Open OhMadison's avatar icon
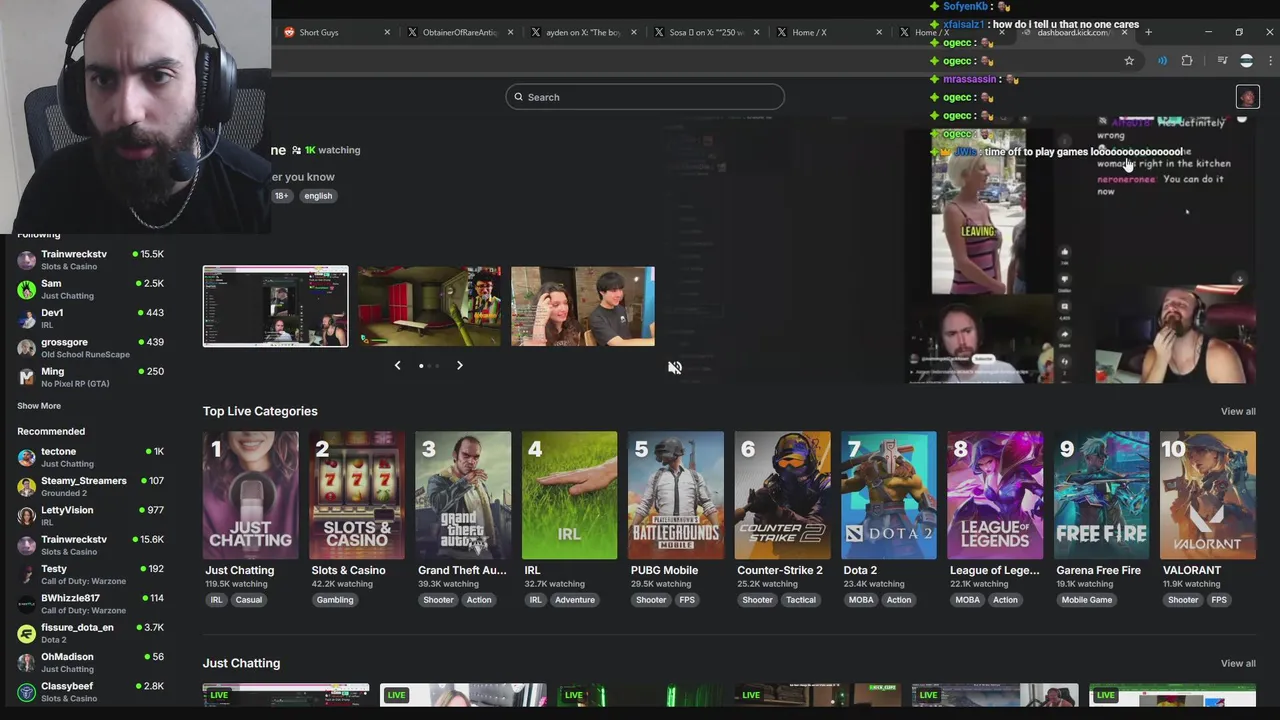The width and height of the screenshot is (1280, 720). (x=26, y=663)
